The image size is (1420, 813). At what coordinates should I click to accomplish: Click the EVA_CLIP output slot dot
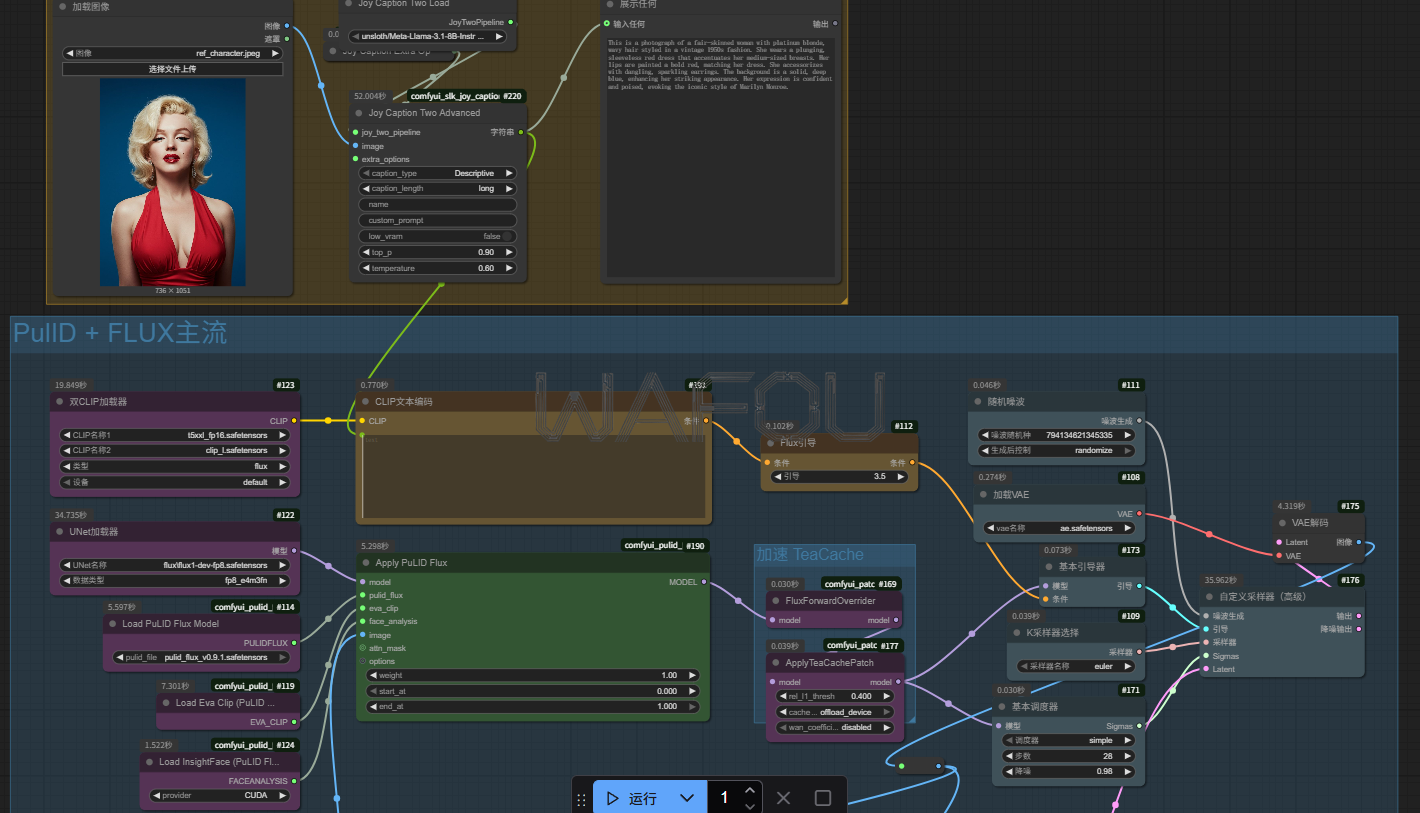coord(294,721)
